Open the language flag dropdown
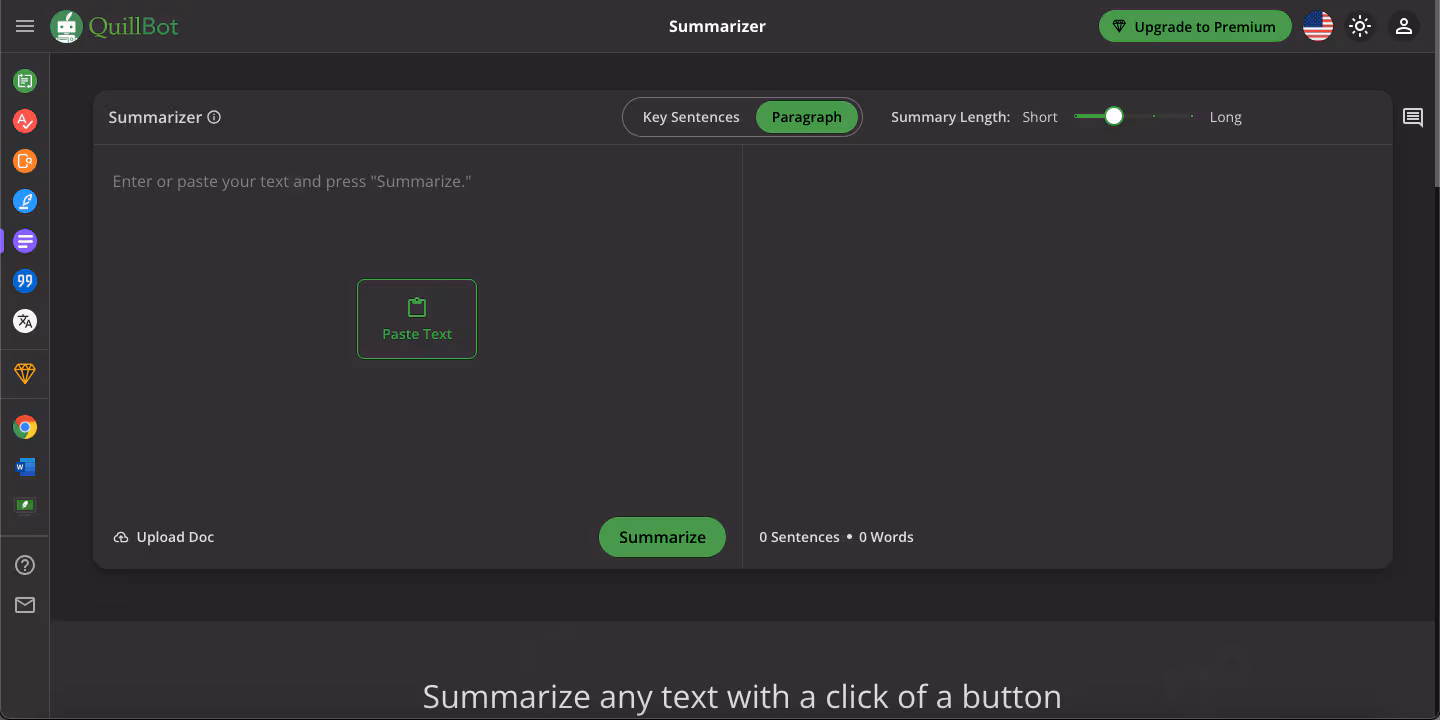The height and width of the screenshot is (720, 1440). (1318, 27)
